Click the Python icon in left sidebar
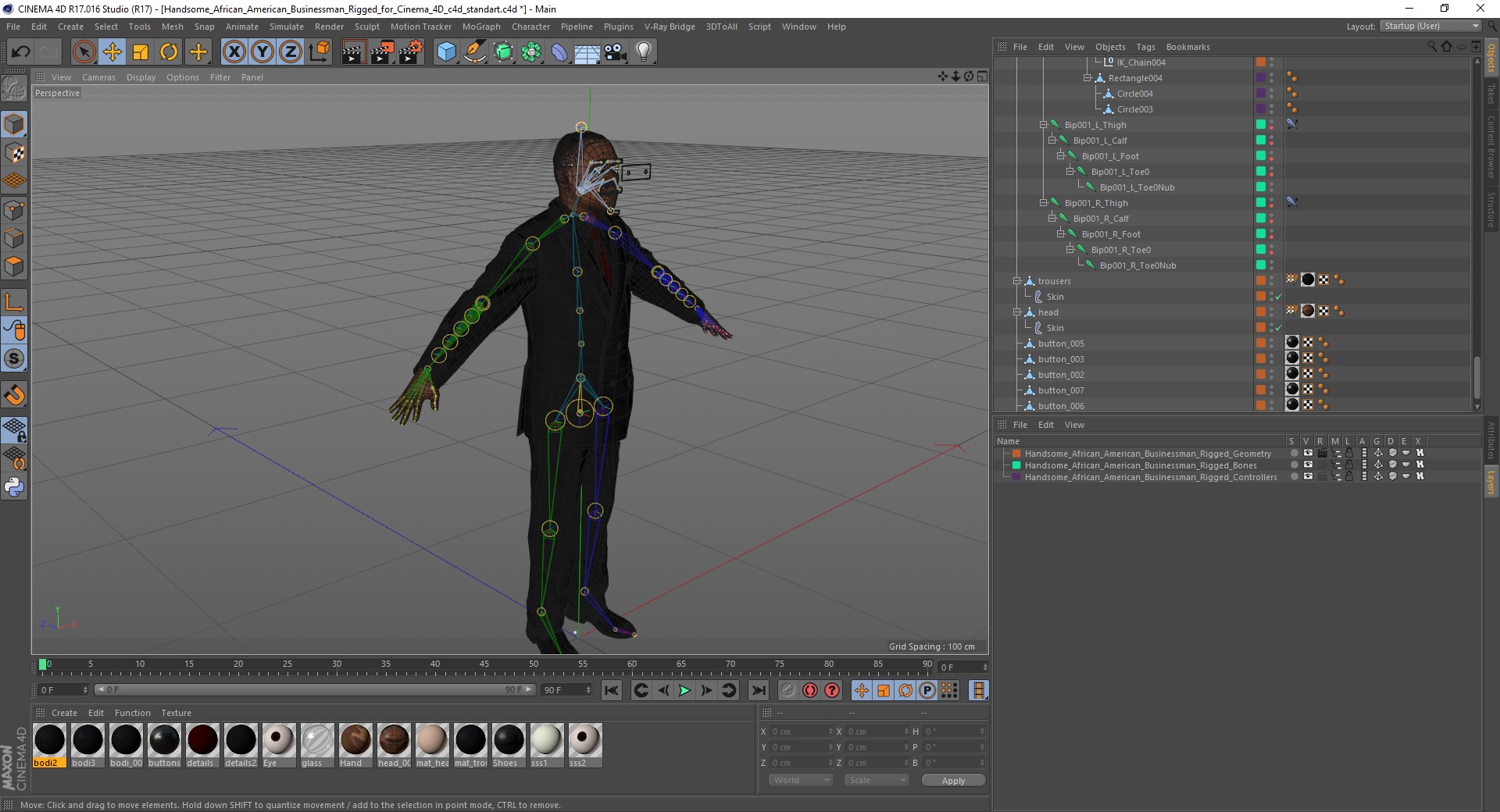This screenshot has width=1500, height=812. (14, 487)
